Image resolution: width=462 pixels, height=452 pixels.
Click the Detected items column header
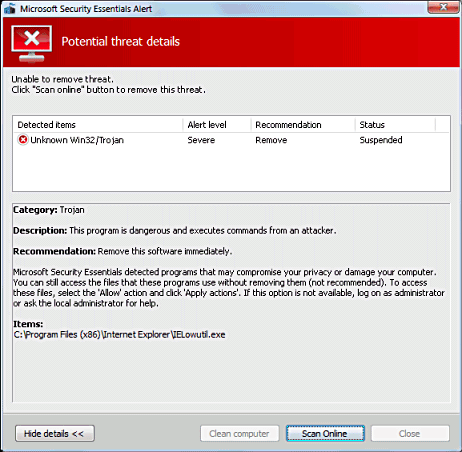98,125
